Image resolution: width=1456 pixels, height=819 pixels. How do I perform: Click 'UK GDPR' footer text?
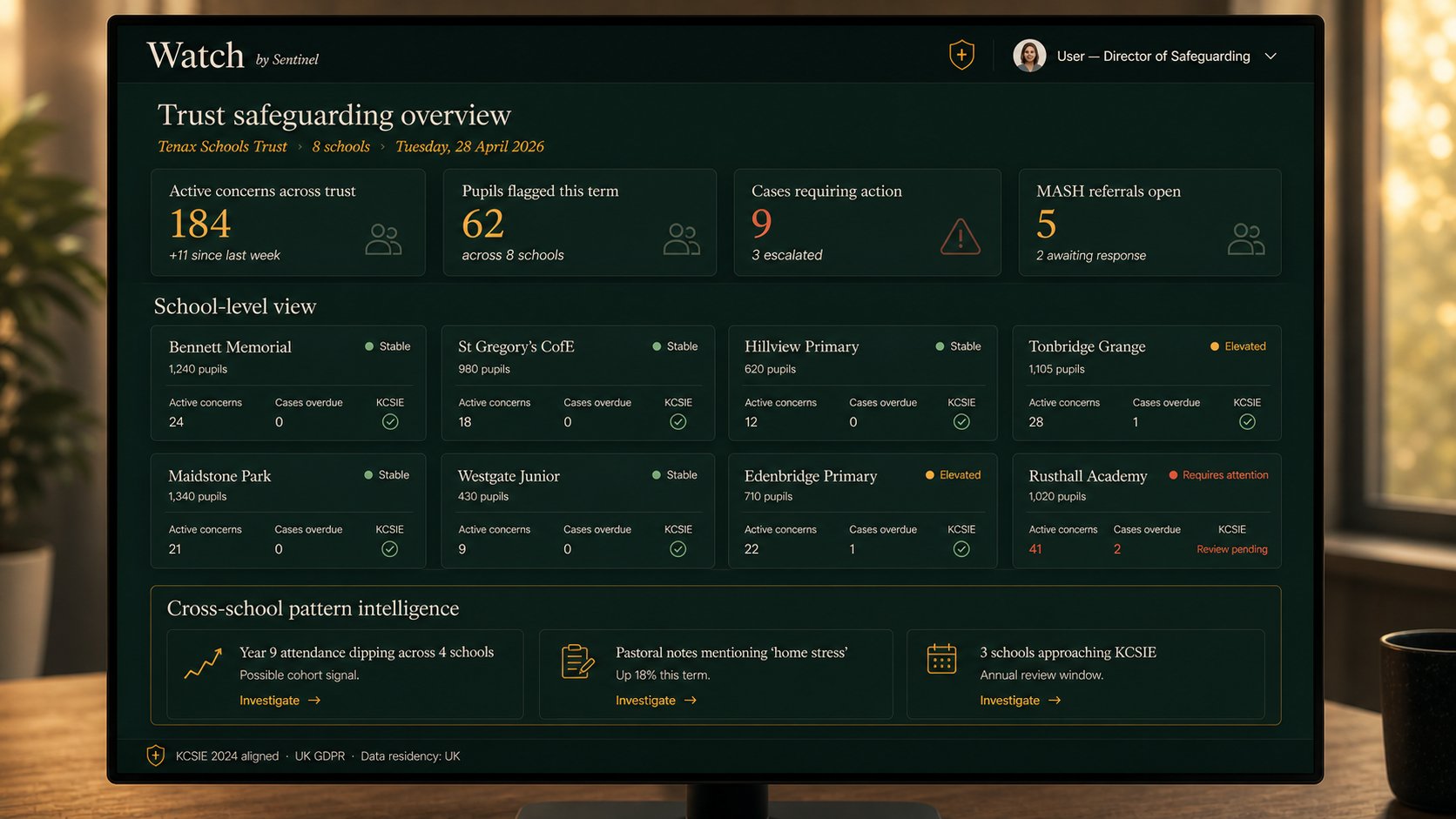(320, 756)
